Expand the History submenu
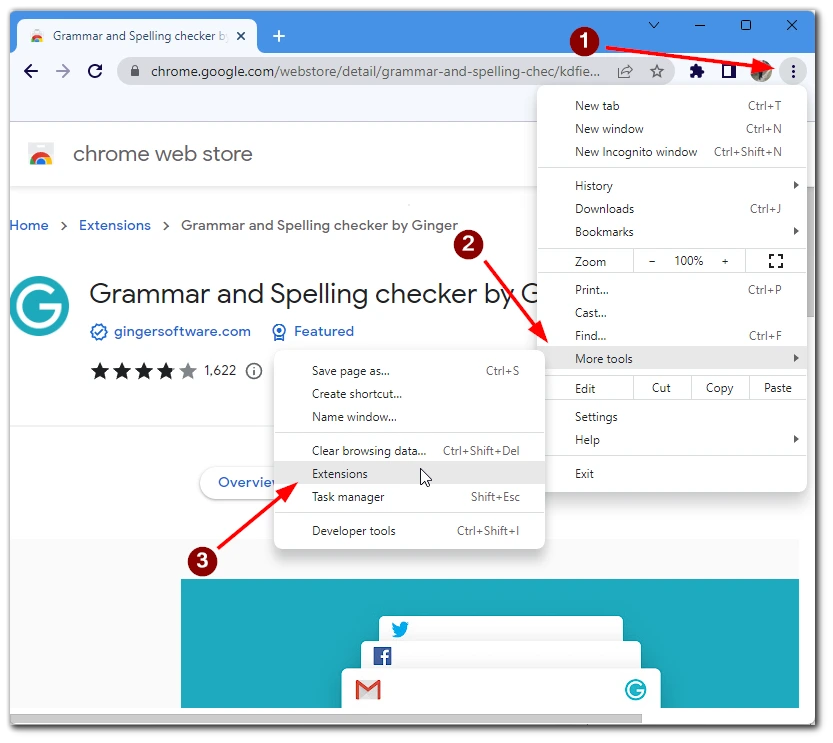Screen dimensions: 833x743 pyautogui.click(x=672, y=186)
